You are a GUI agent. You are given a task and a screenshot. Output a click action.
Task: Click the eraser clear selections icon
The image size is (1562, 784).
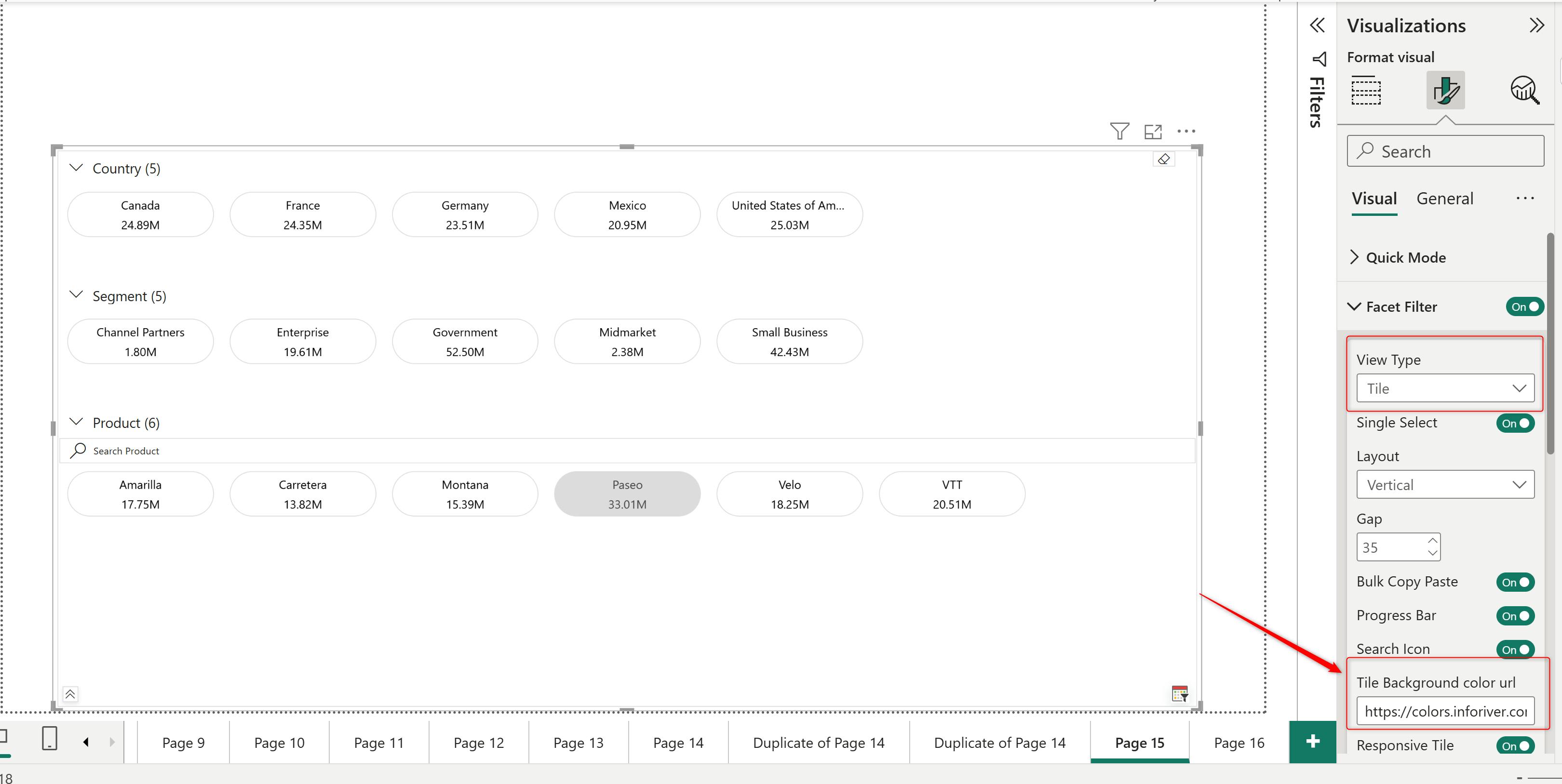point(1164,159)
